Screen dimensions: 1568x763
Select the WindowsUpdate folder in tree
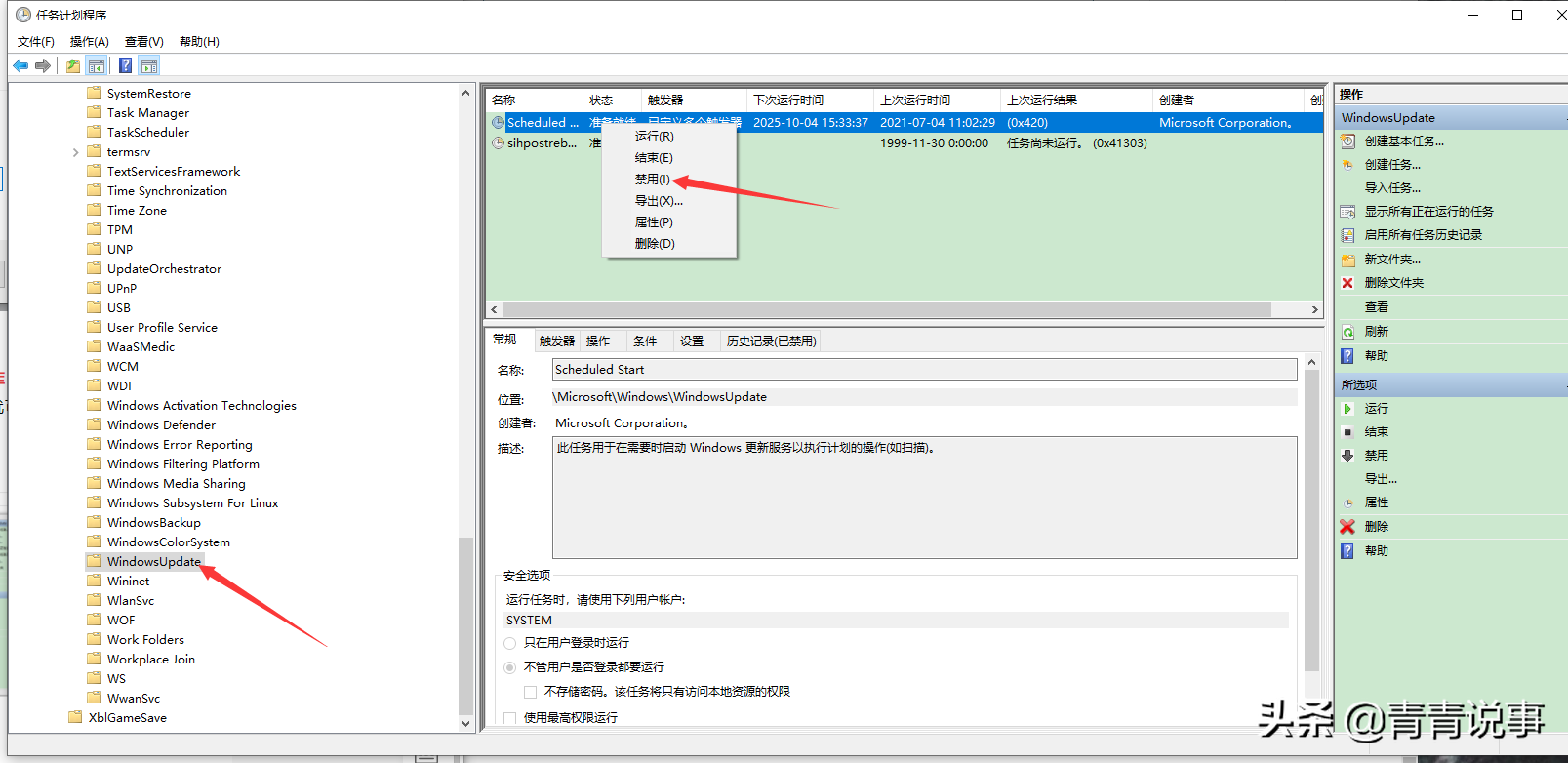tap(154, 562)
